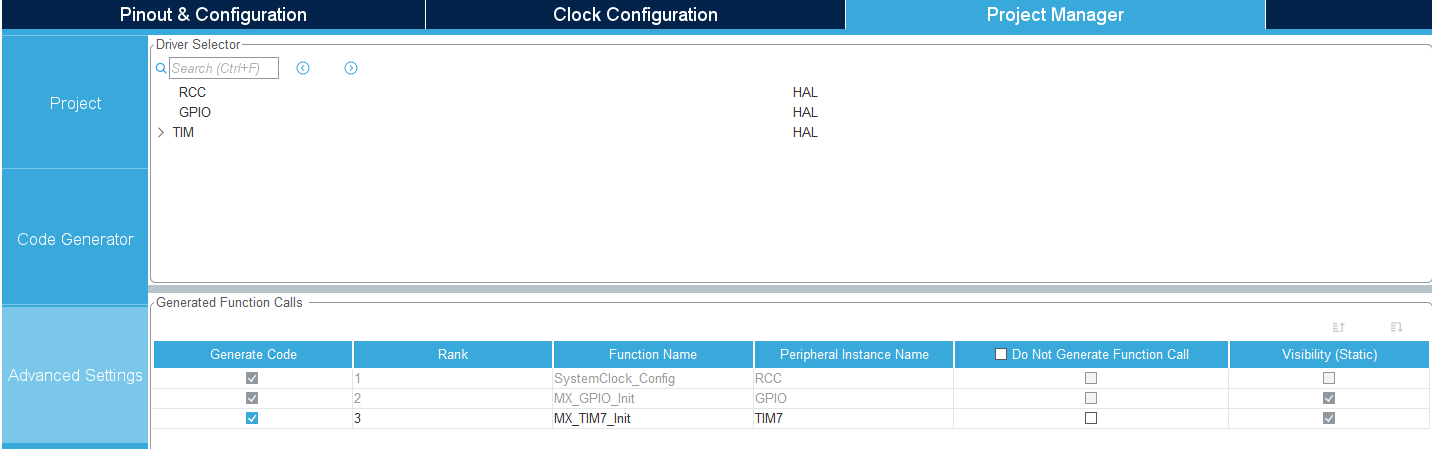Open the Project side section
This screenshot has width=1432, height=449.
76,103
